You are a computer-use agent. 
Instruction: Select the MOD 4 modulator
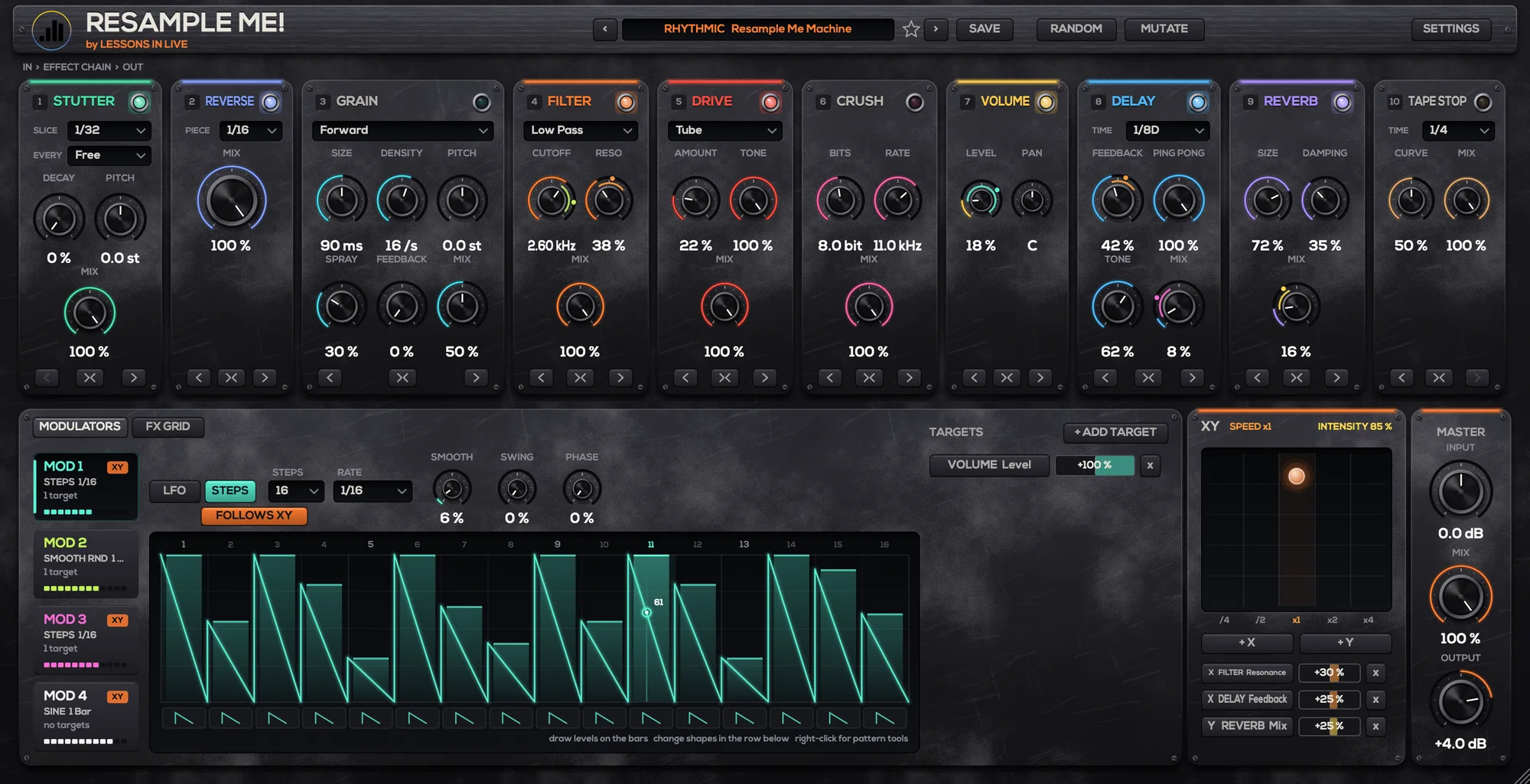tap(85, 717)
